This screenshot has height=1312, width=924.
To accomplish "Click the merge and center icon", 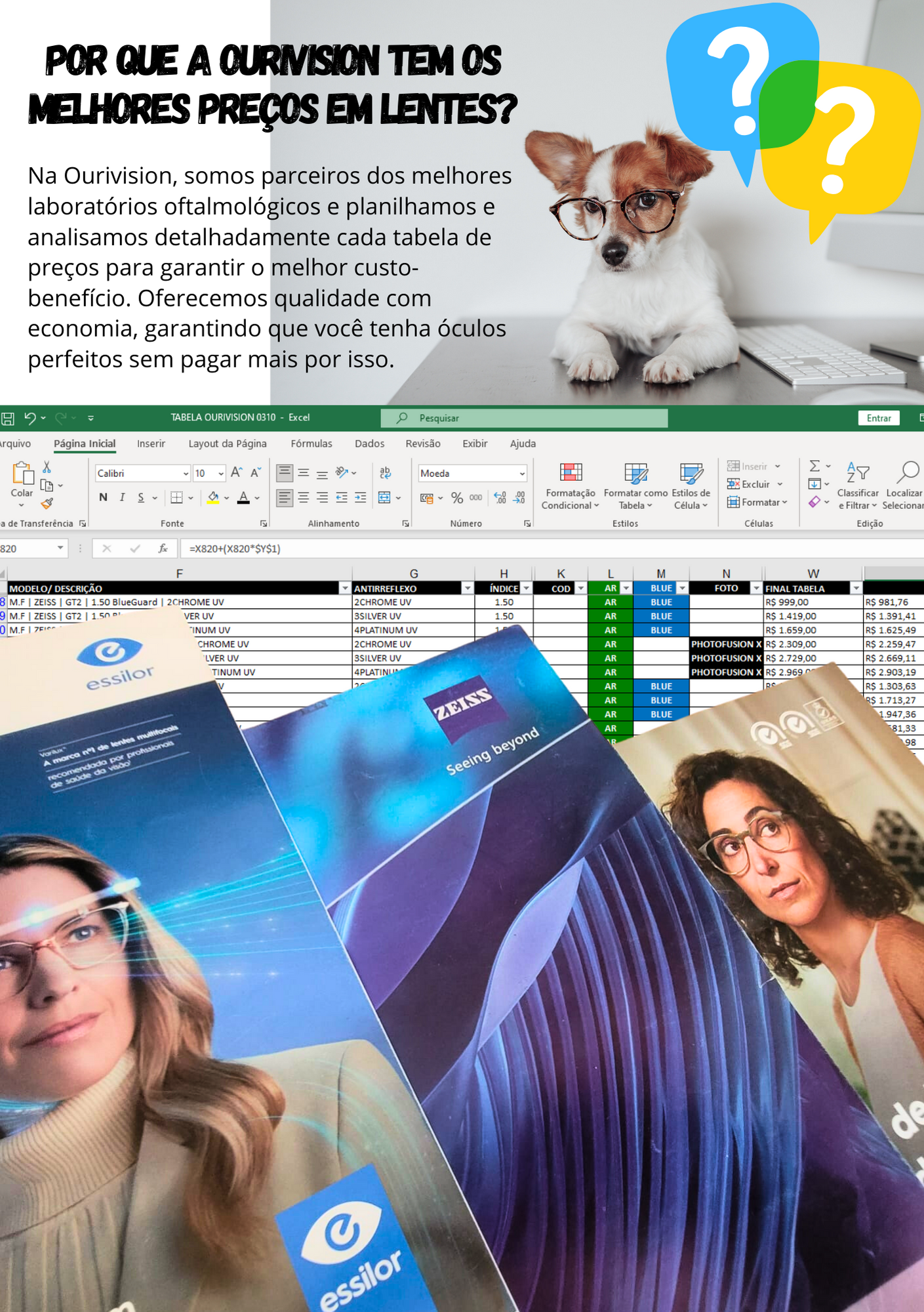I will [384, 497].
